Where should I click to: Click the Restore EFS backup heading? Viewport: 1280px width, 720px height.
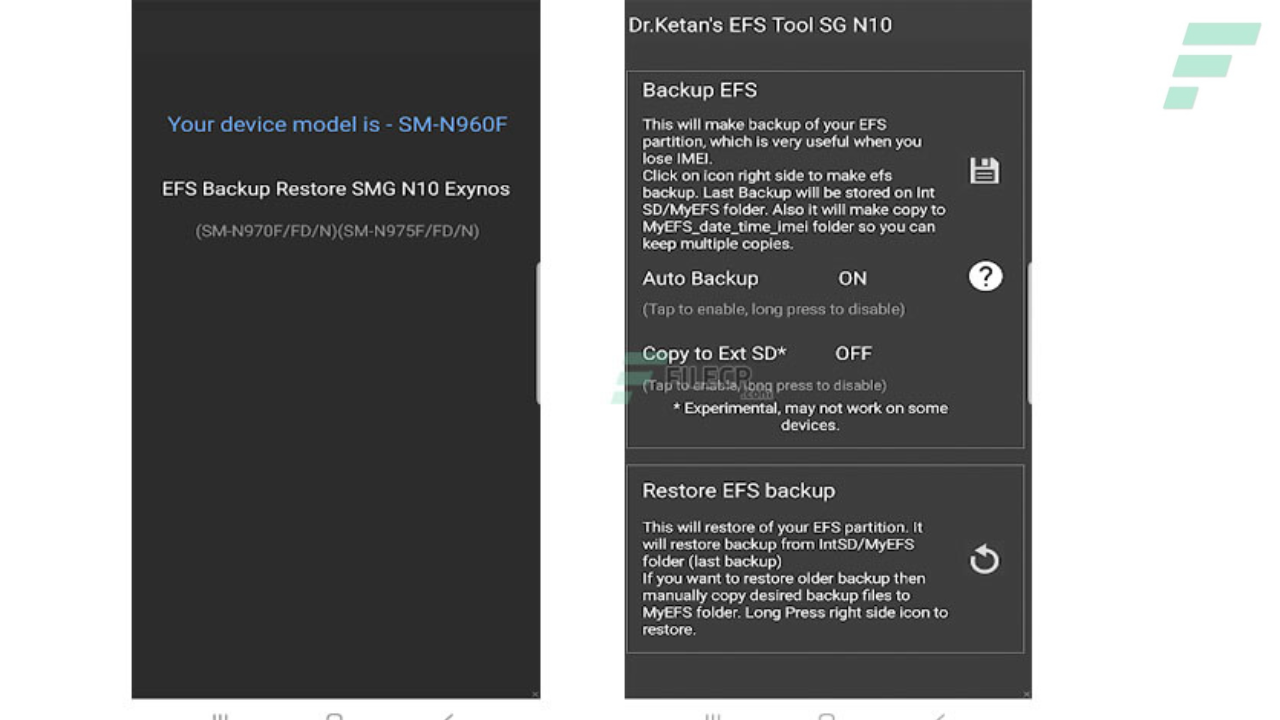738,491
